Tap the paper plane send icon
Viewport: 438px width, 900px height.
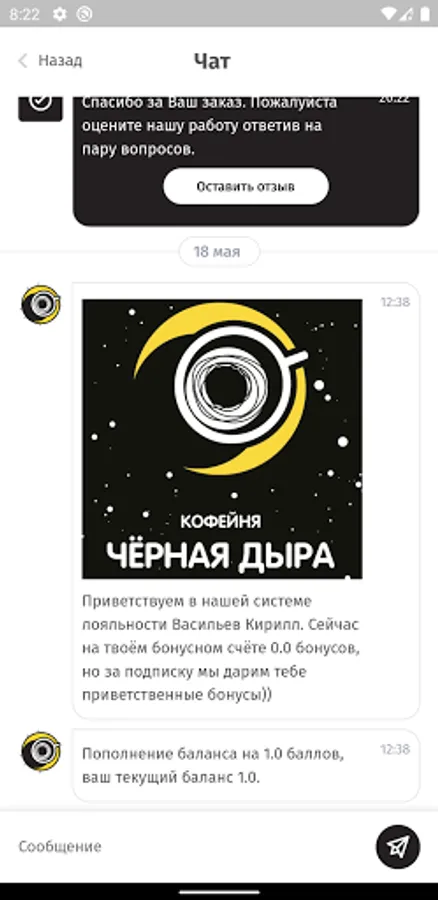[x=398, y=846]
